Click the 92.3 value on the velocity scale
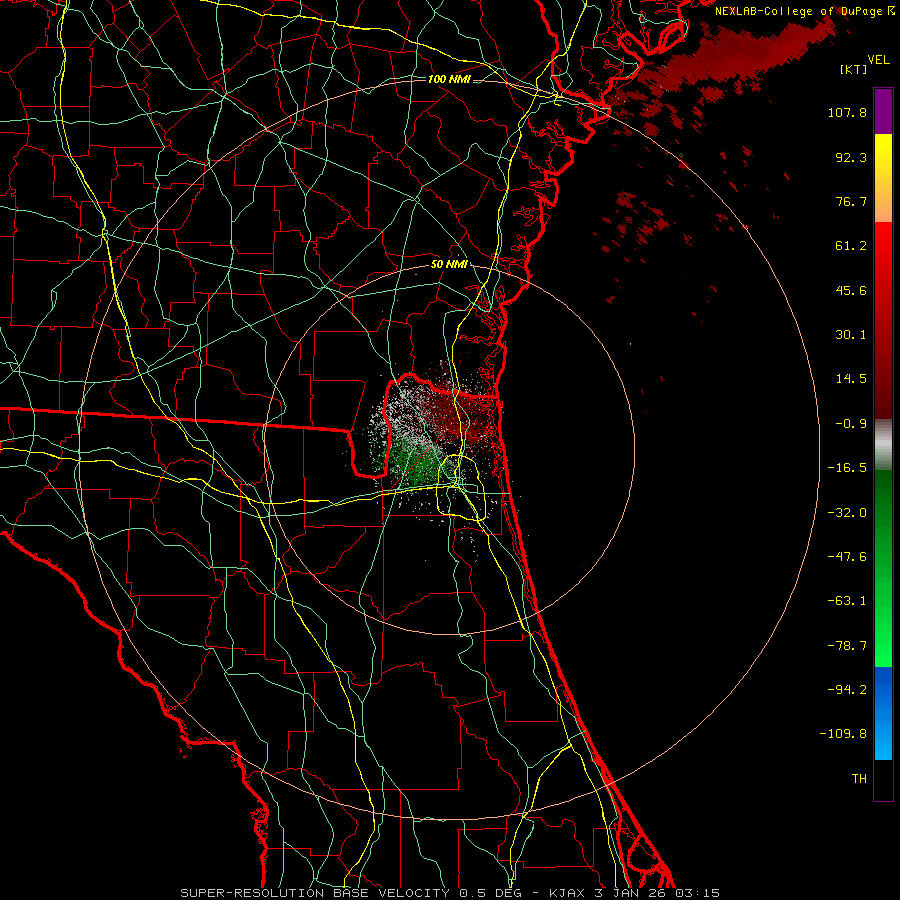 pos(851,157)
